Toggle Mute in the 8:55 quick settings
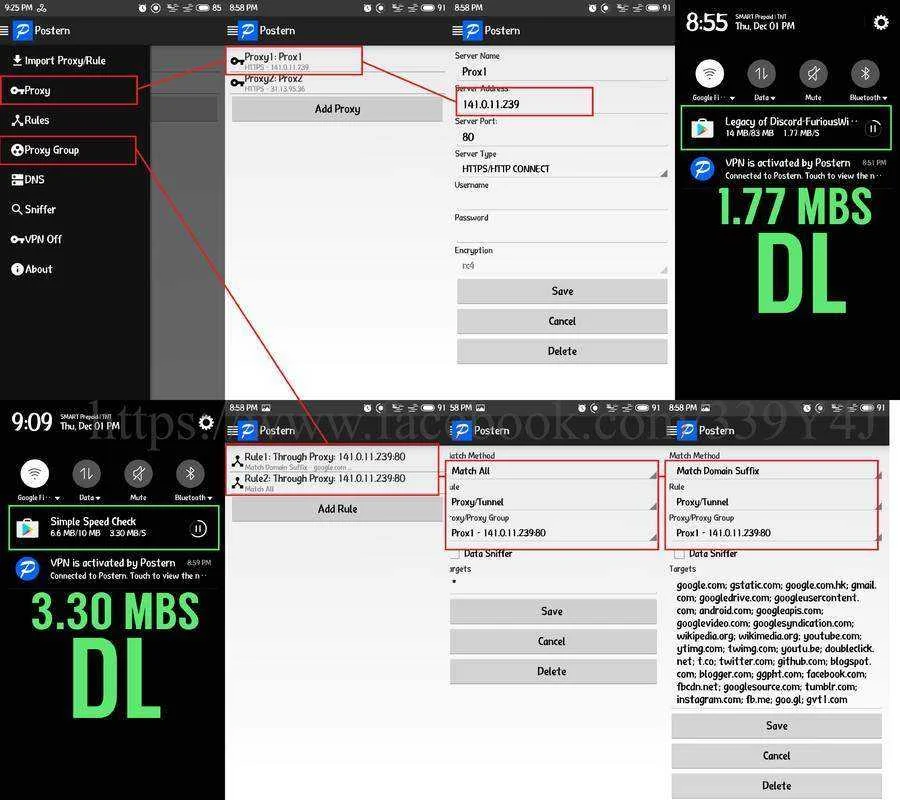Screen dimensions: 900x800 pyautogui.click(x=813, y=73)
